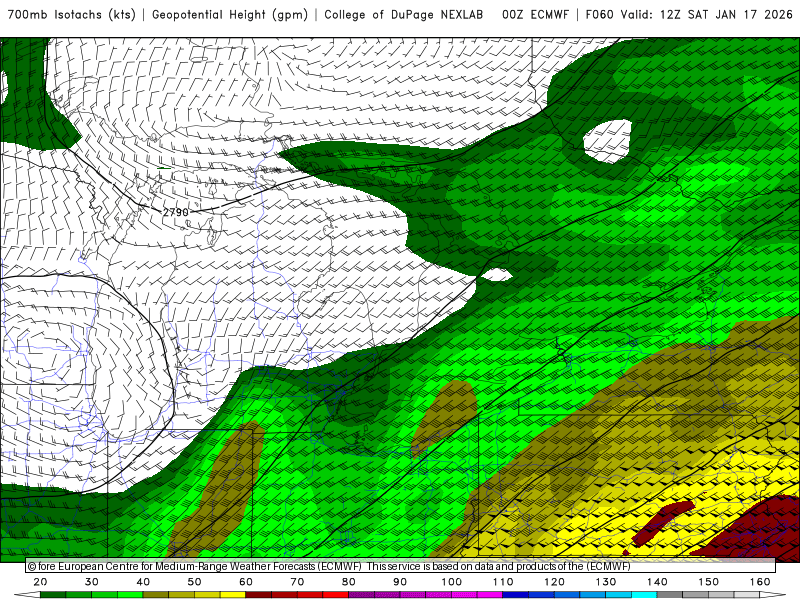This screenshot has width=800, height=600.
Task: Click the '30' color scale label
Action: pos(92,582)
